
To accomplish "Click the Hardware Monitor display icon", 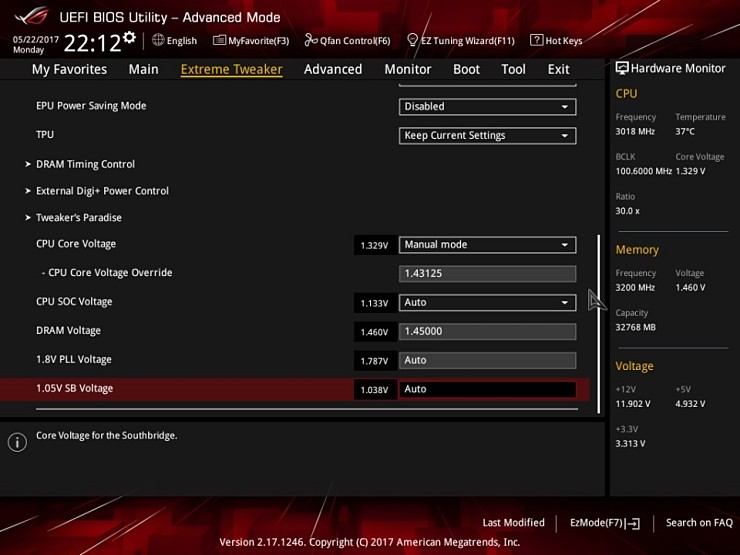I will (622, 68).
